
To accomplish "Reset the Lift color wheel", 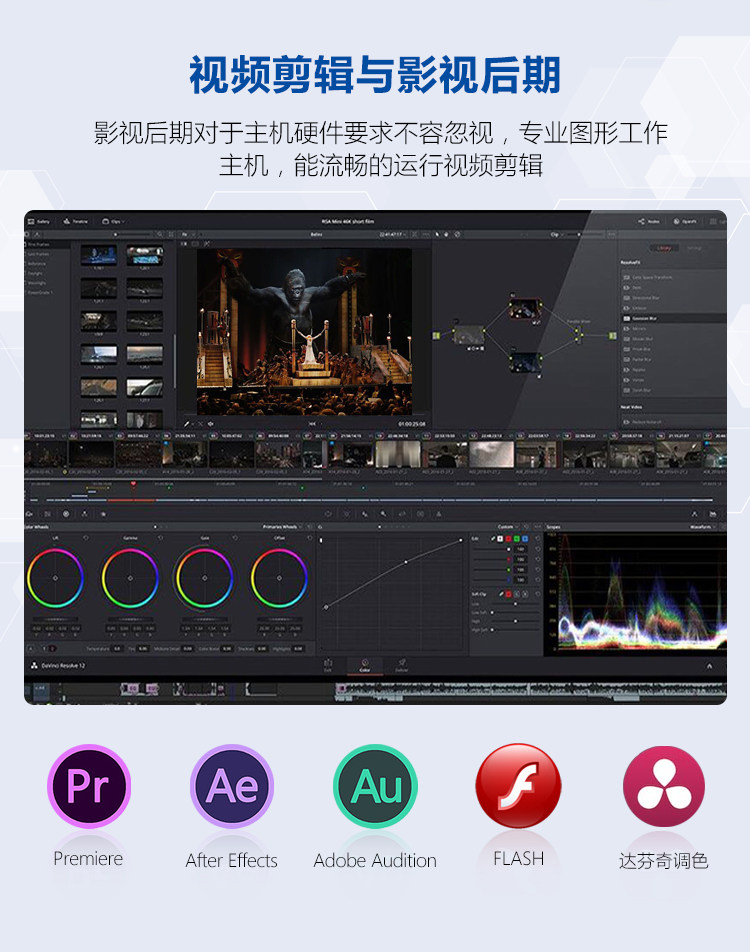I will (x=86, y=538).
